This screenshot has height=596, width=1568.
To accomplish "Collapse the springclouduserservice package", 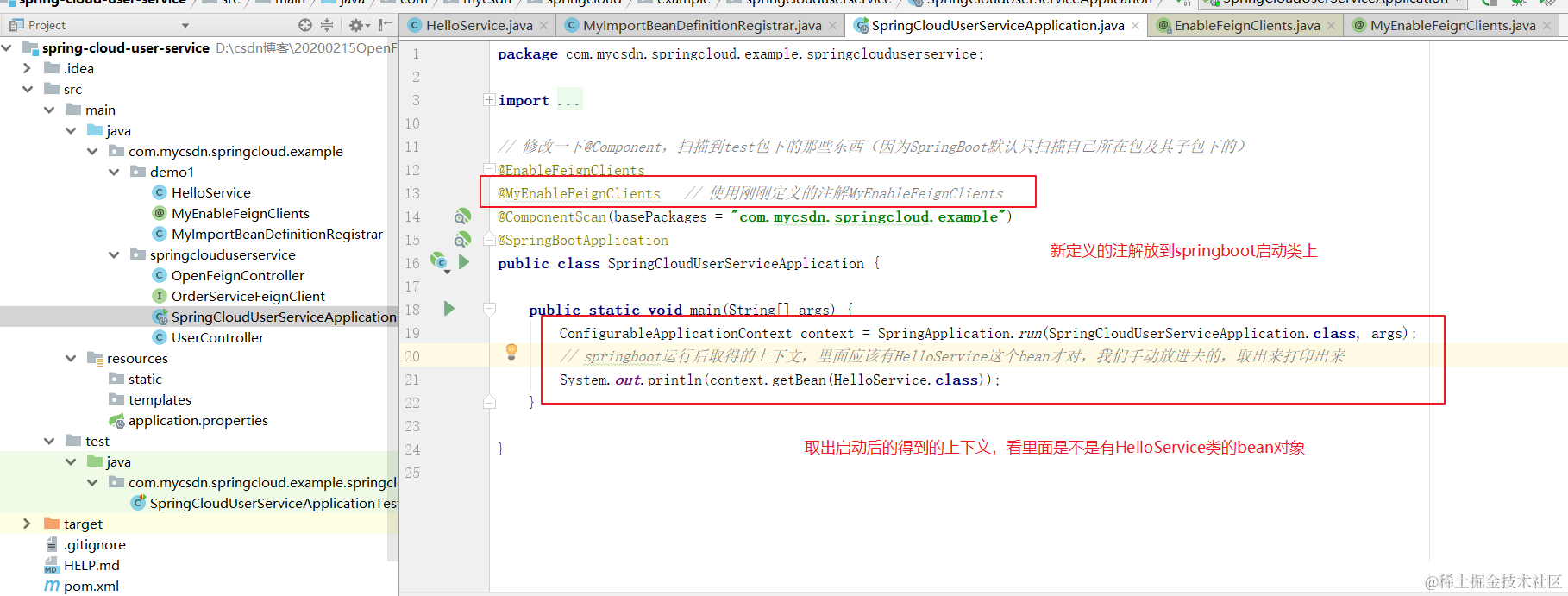I will [114, 254].
